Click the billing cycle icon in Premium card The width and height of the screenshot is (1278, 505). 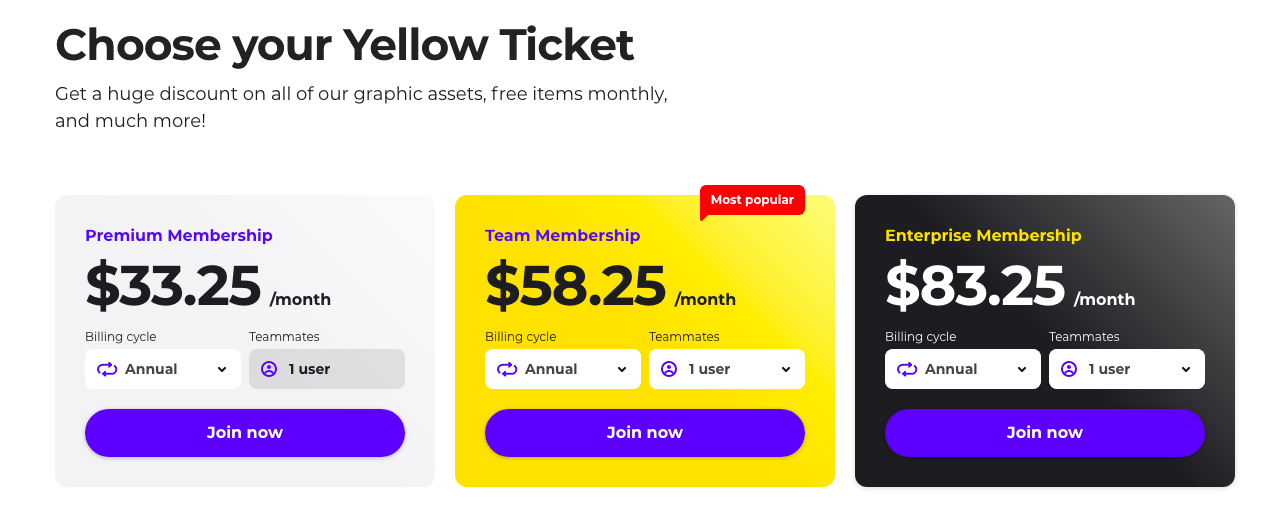107,369
